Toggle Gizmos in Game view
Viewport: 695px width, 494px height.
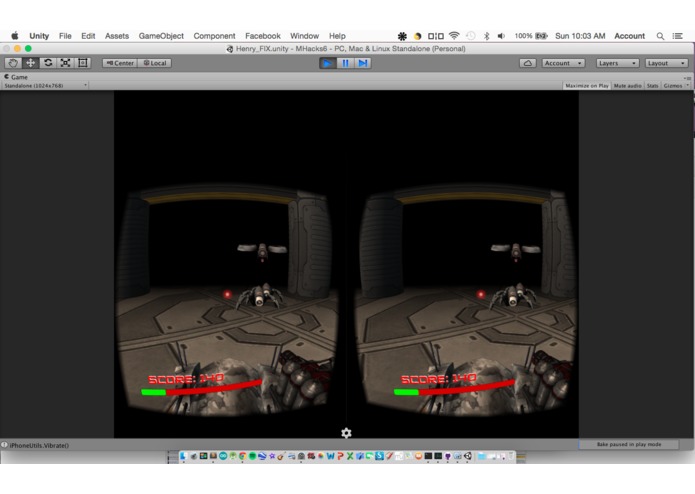coord(672,86)
